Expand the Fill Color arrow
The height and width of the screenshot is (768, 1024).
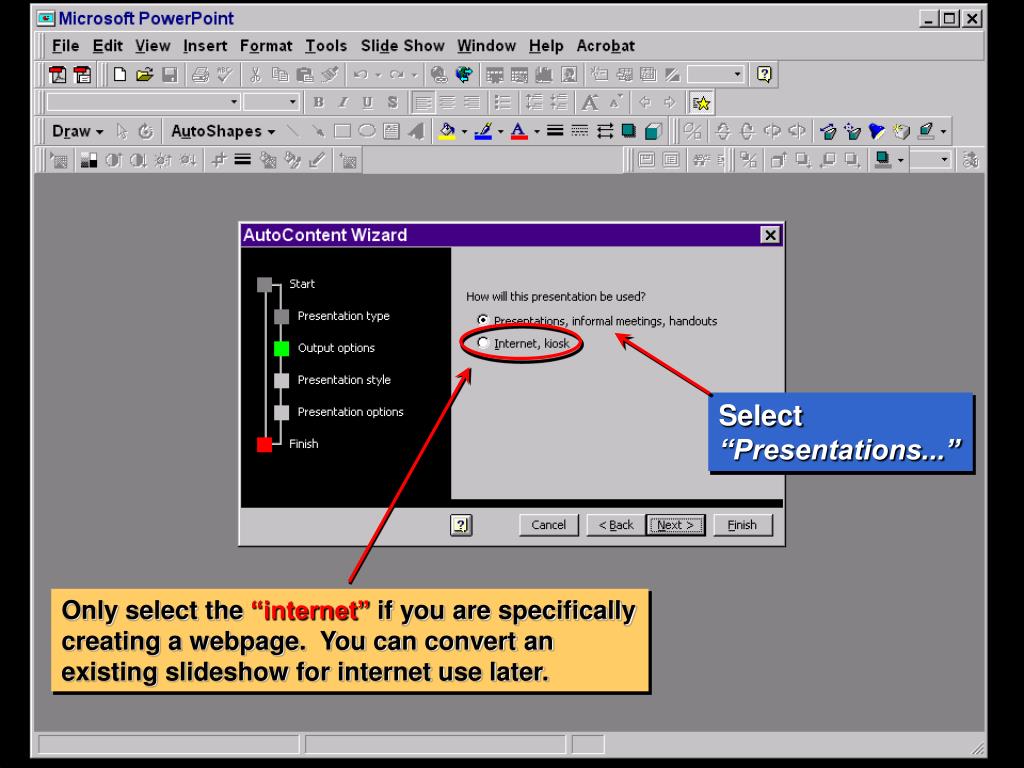click(464, 131)
